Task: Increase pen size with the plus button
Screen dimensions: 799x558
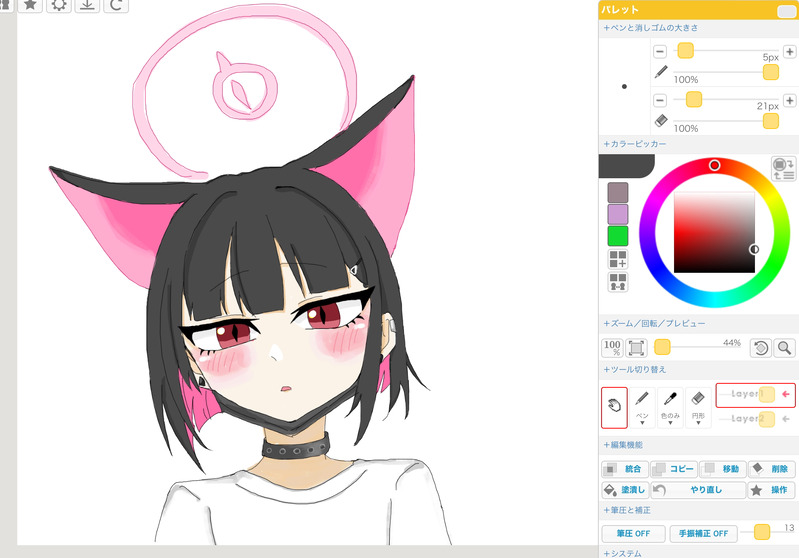Action: tap(789, 51)
